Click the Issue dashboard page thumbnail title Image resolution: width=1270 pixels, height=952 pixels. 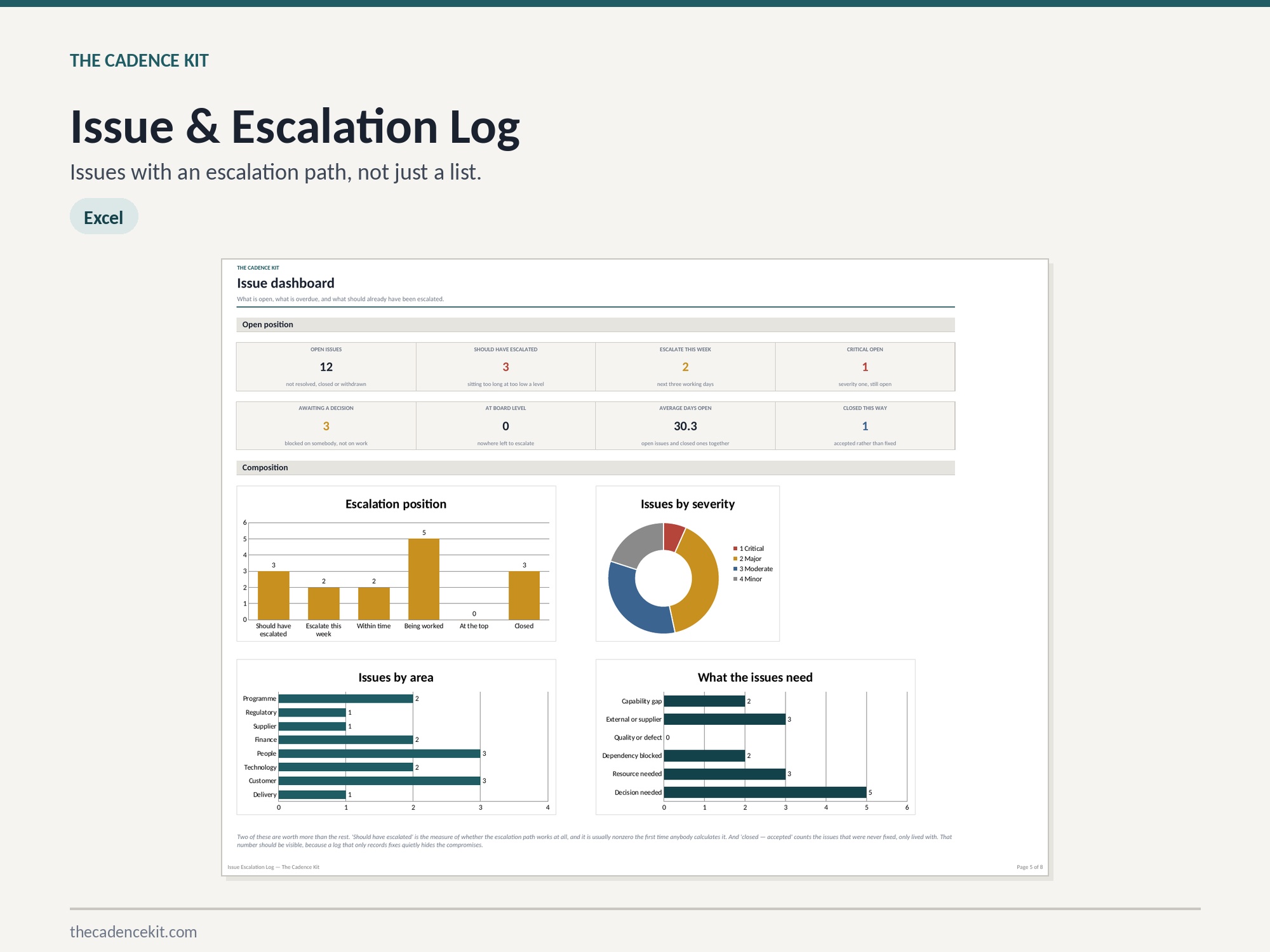286,283
